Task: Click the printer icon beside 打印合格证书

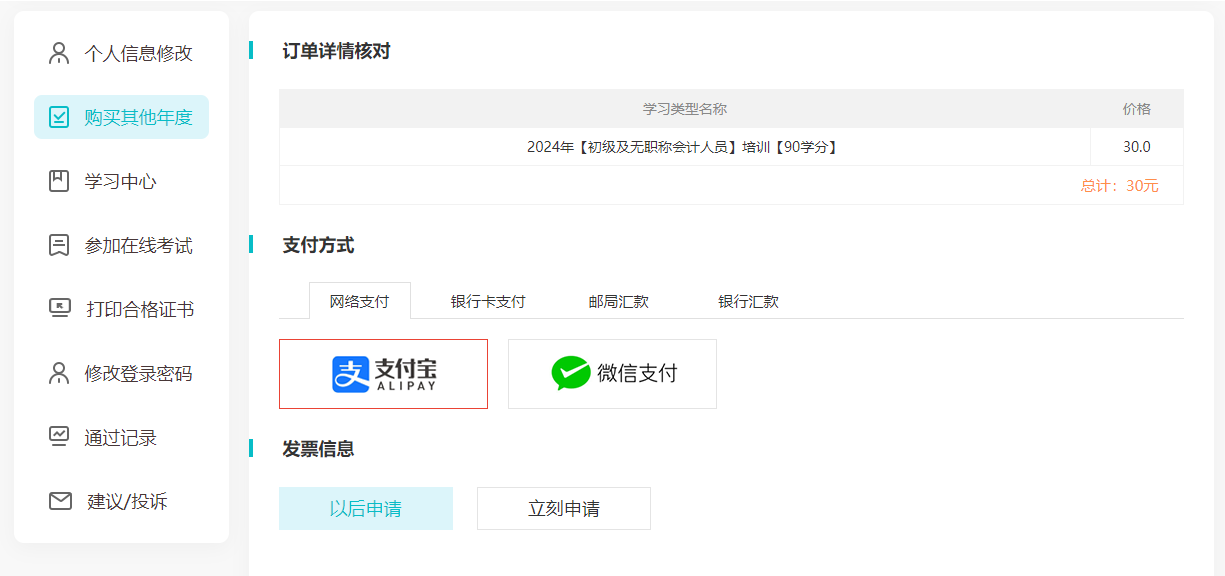Action: (x=59, y=309)
